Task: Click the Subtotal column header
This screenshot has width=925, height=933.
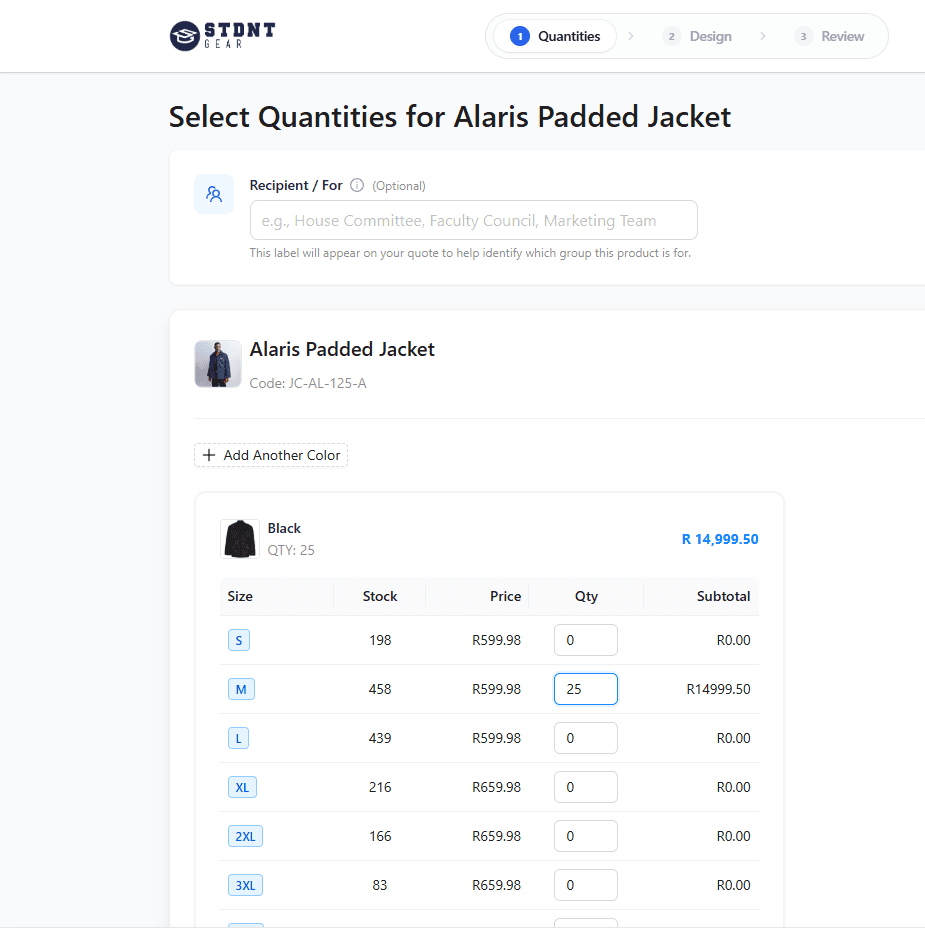Action: (723, 596)
